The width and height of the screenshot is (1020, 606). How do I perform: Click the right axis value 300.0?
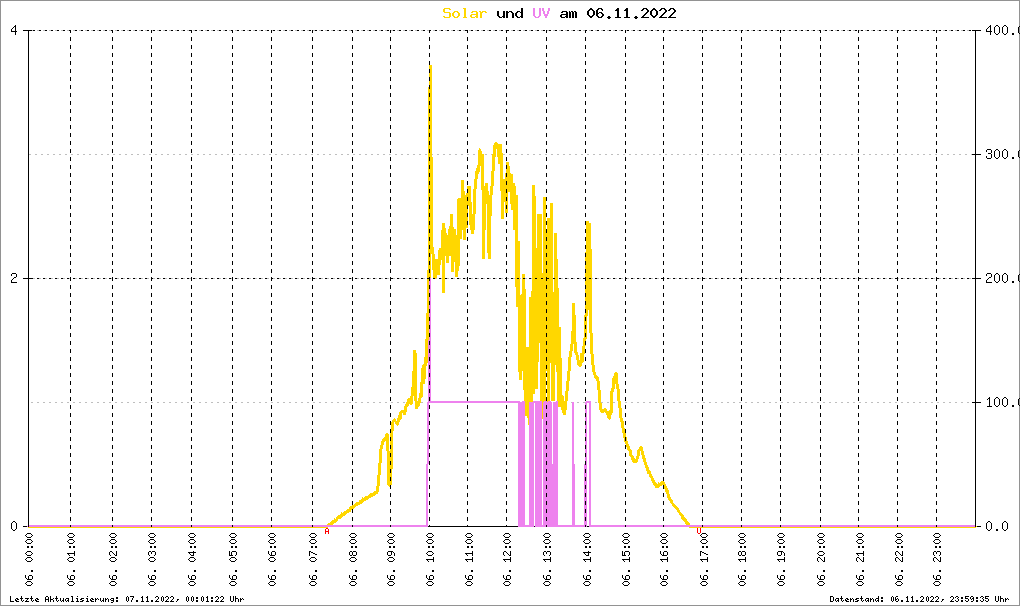click(999, 154)
